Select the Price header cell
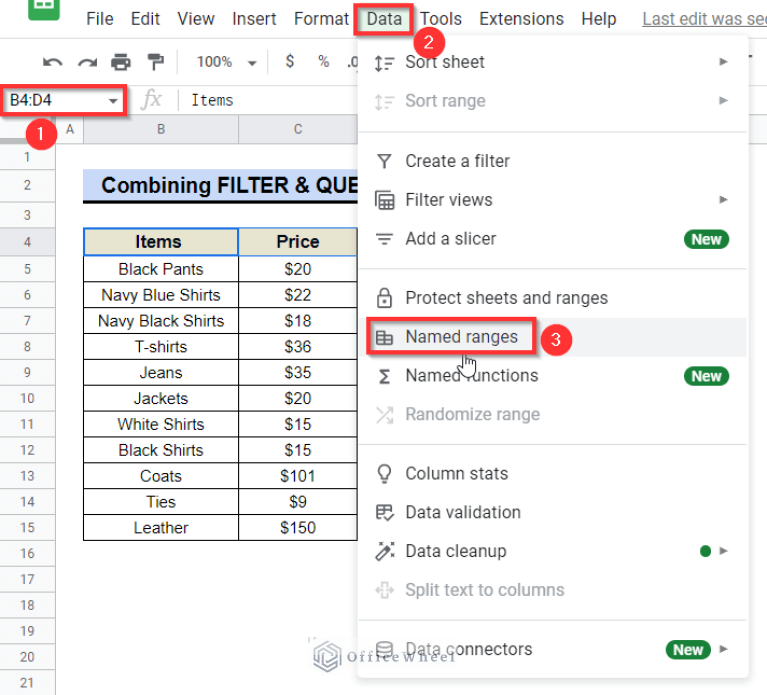The height and width of the screenshot is (695, 767). (298, 242)
